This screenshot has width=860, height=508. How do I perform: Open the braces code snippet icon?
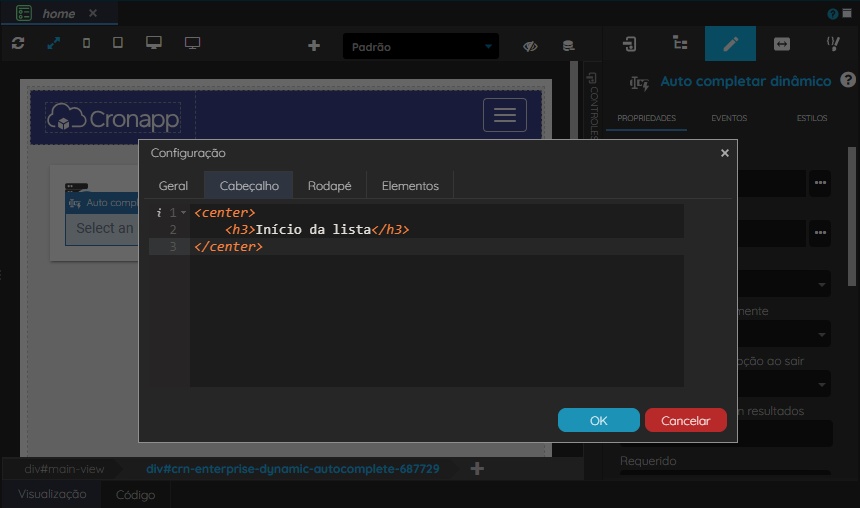pyautogui.click(x=833, y=43)
